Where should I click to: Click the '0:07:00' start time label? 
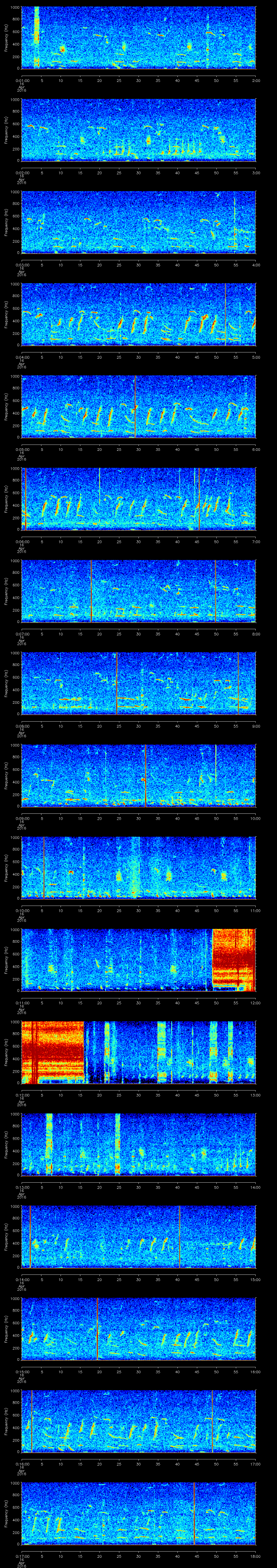click(x=22, y=634)
